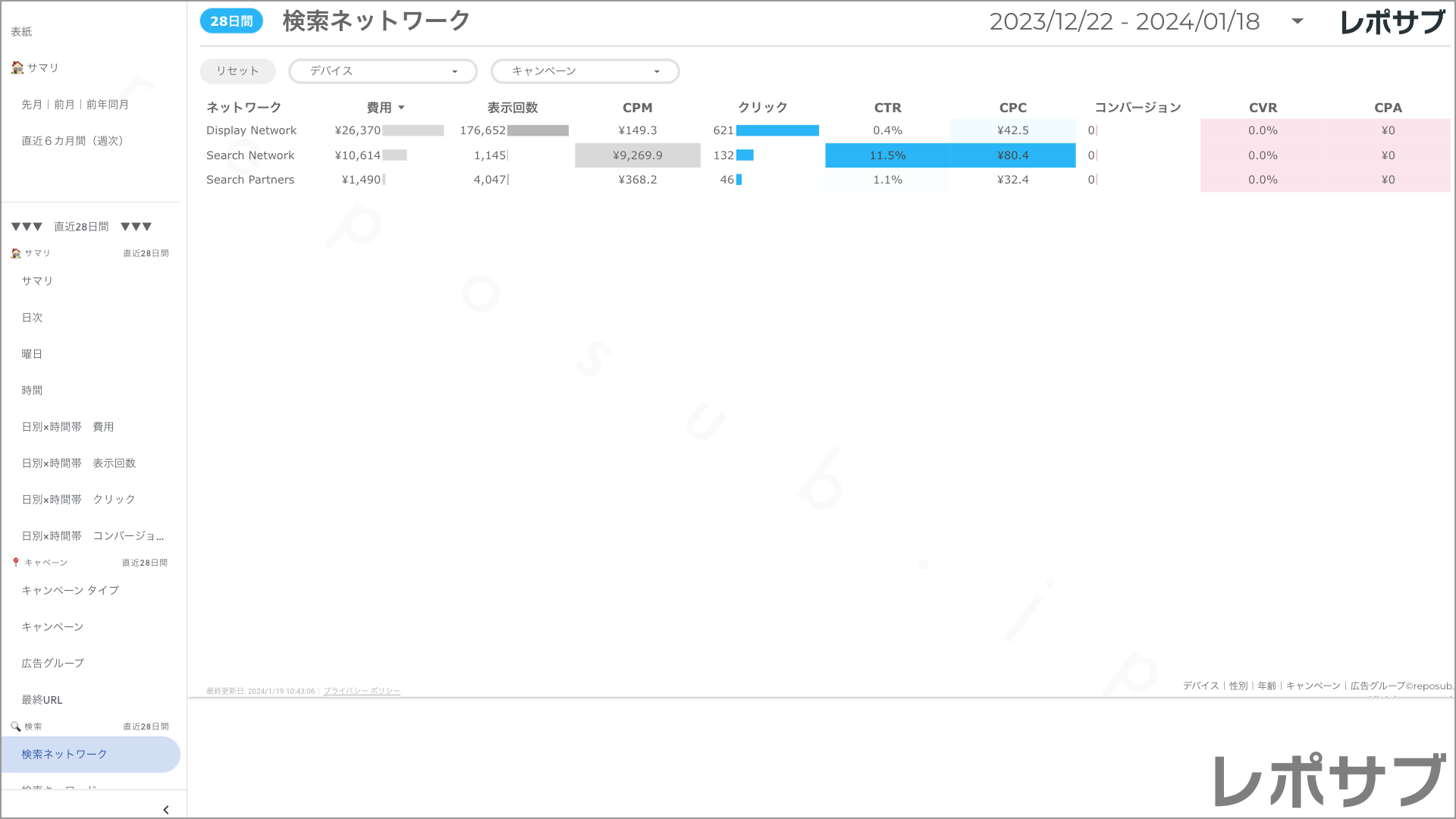Open the キャンペーン タイプ report page
The image size is (1456, 819).
coord(71,590)
